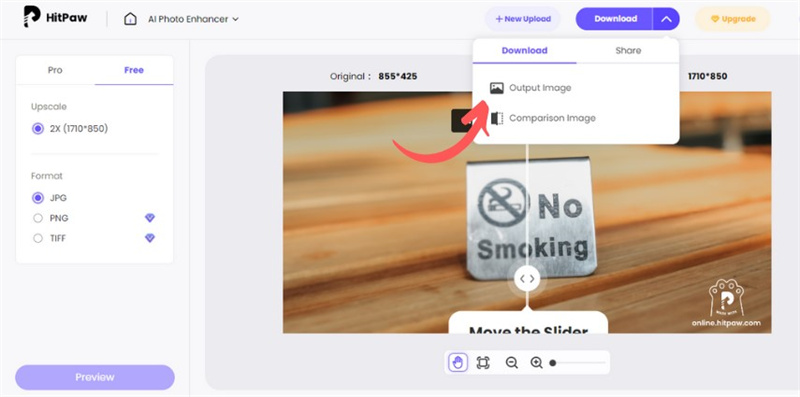The height and width of the screenshot is (397, 800).
Task: Click the Upscale section label
Action: [49, 107]
